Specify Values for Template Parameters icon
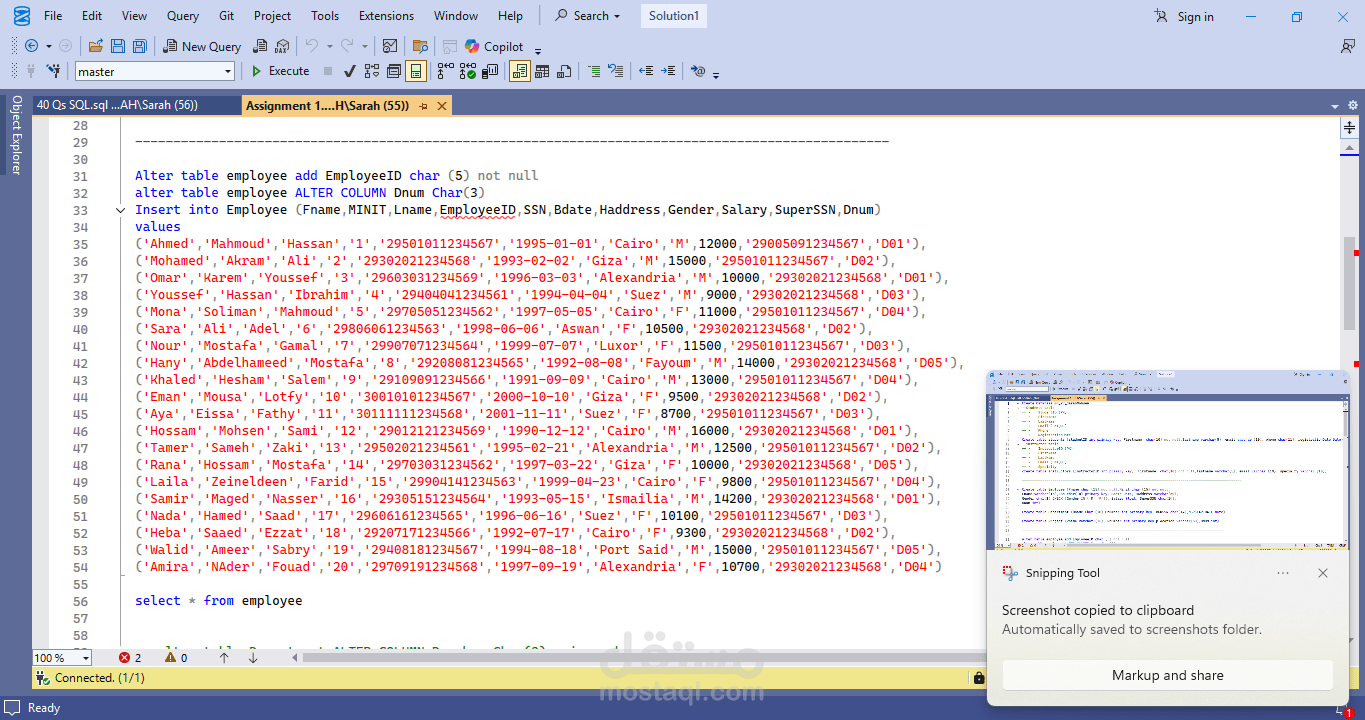The height and width of the screenshot is (720, 1365). (698, 71)
